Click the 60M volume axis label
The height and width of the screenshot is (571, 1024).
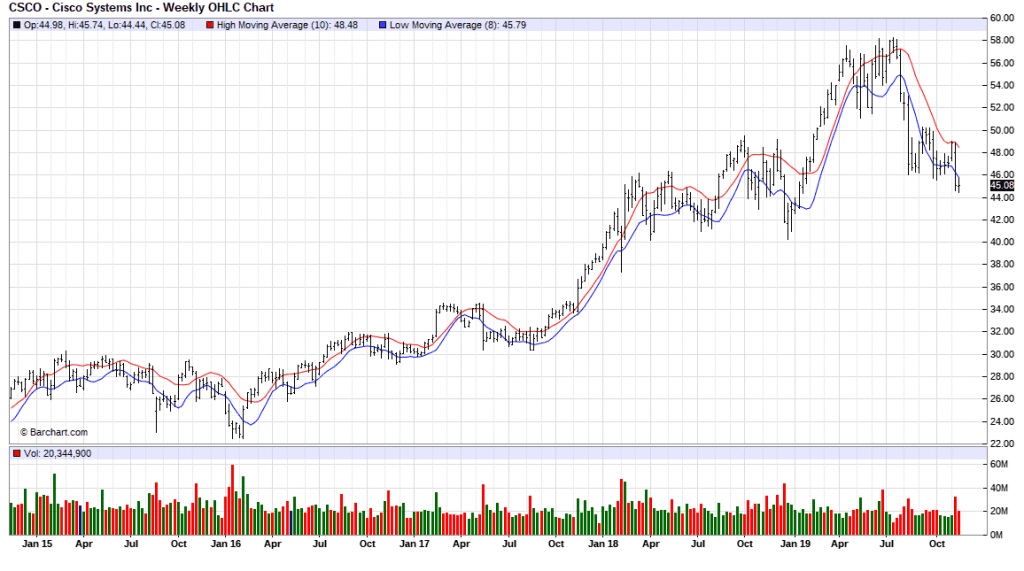tap(998, 464)
